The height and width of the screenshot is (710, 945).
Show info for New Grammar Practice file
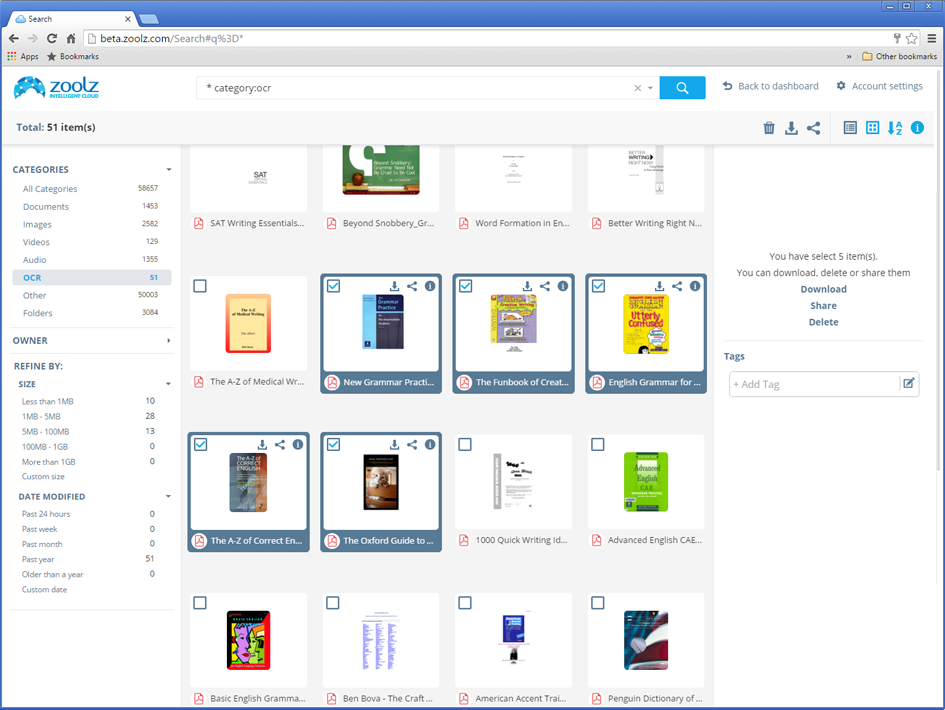click(x=430, y=286)
